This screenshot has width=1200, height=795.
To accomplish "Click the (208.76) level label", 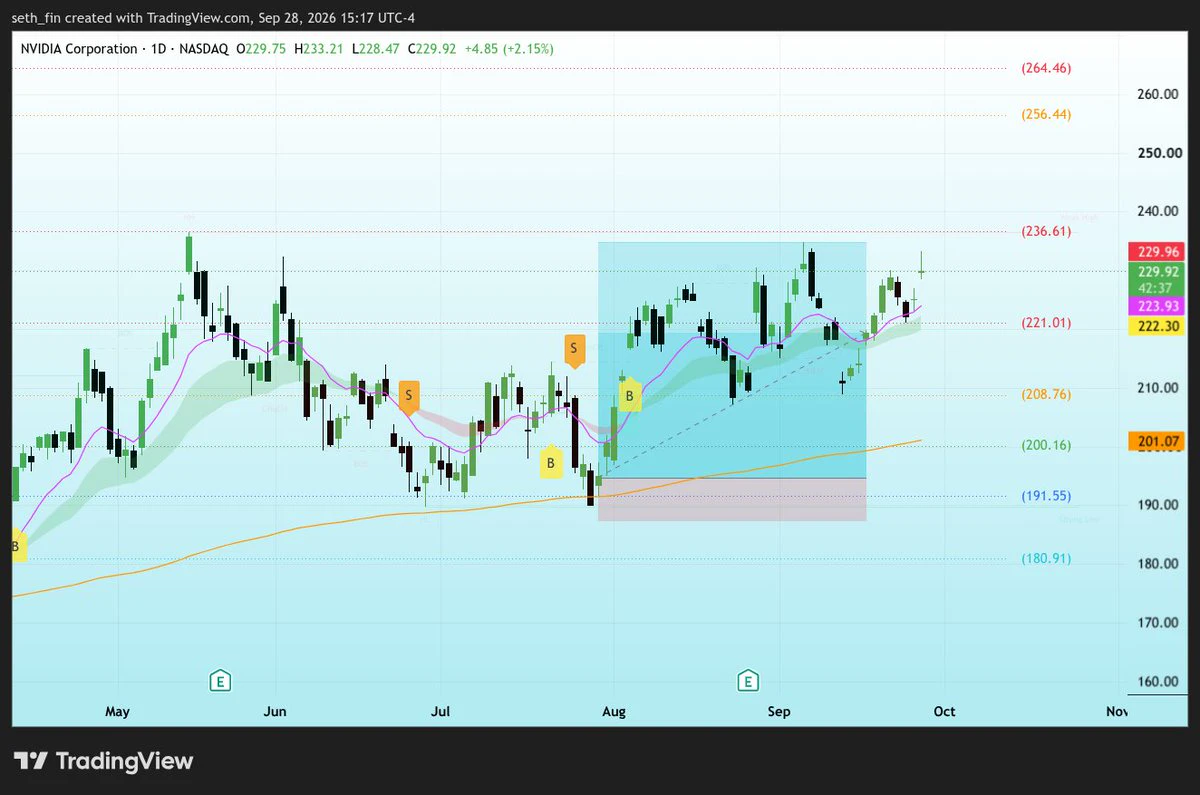I will click(1046, 395).
